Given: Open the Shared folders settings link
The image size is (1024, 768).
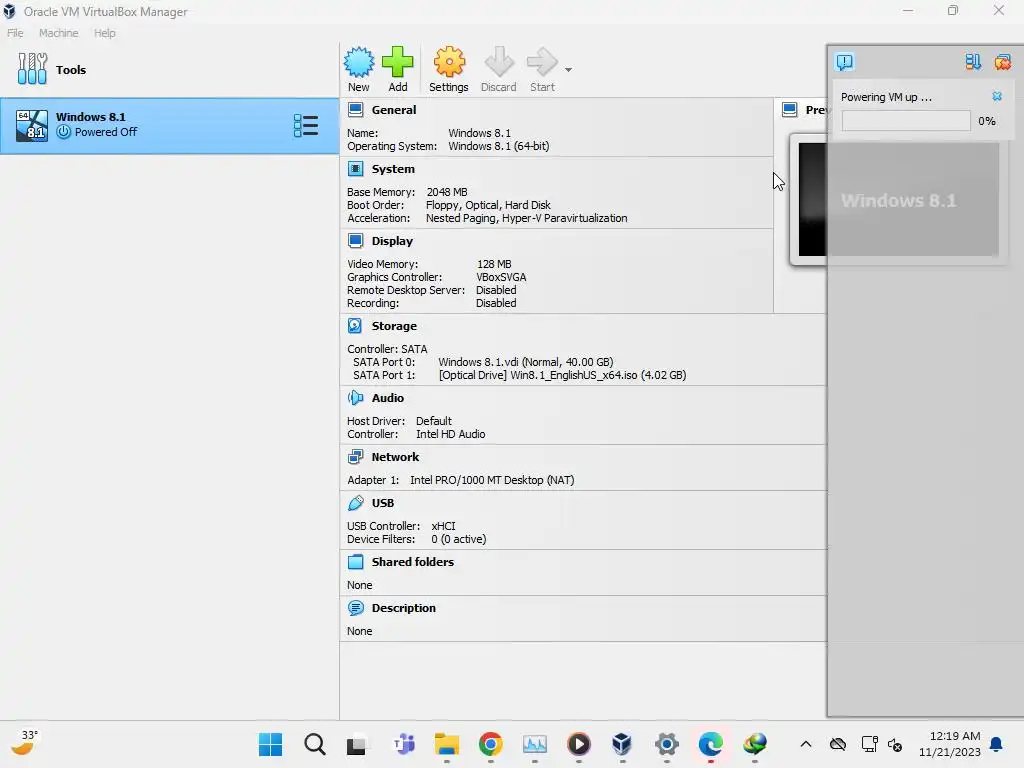Looking at the screenshot, I should click(413, 562).
